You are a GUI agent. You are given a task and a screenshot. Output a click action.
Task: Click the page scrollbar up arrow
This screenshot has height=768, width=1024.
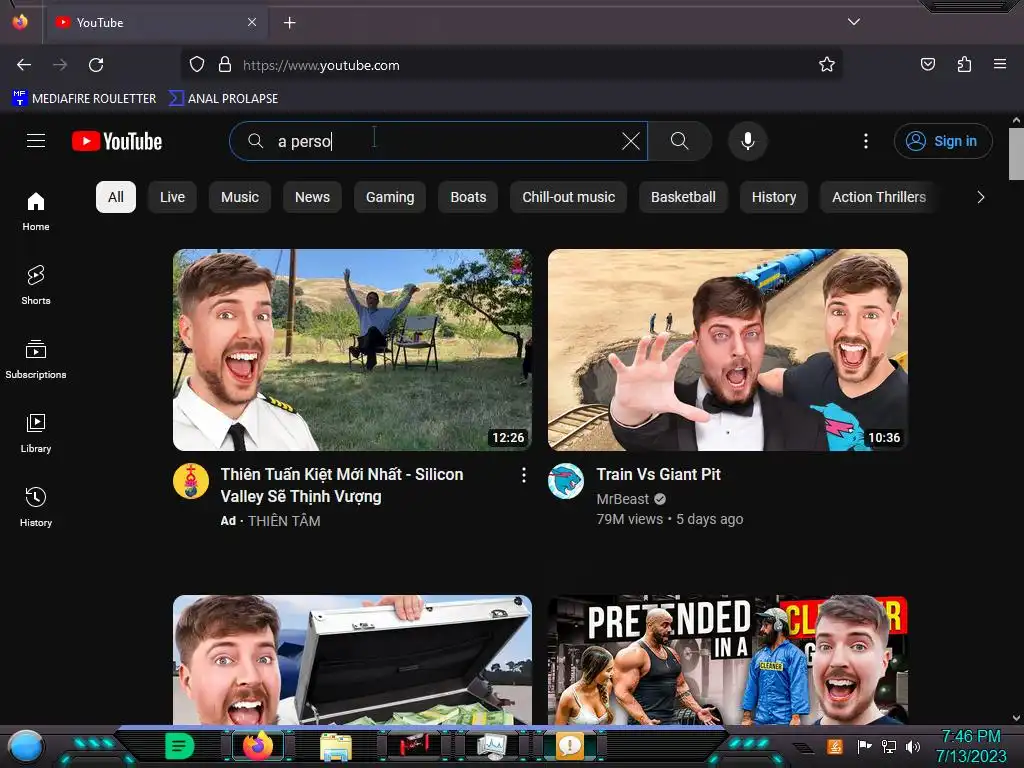click(1016, 121)
